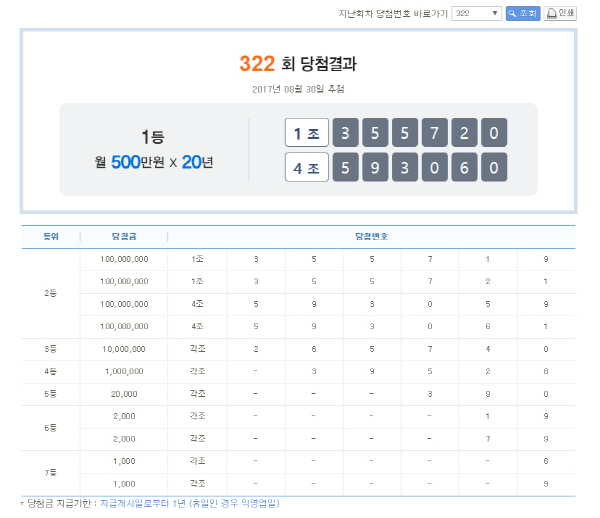Click the 5등 rank cell
Viewport: 600px width, 518px height.
click(x=51, y=394)
